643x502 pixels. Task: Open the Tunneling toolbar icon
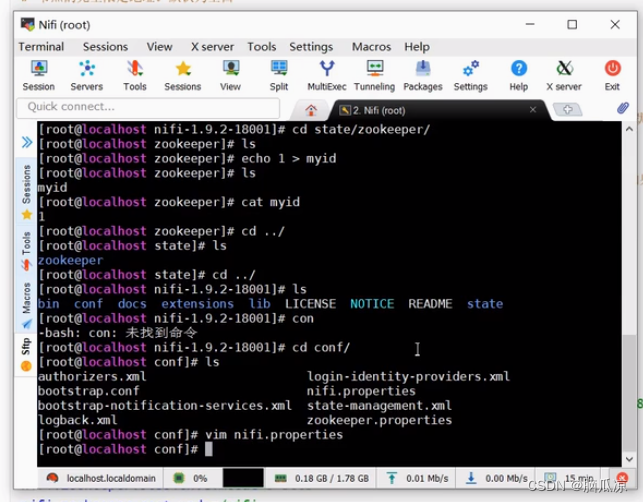[x=374, y=76]
